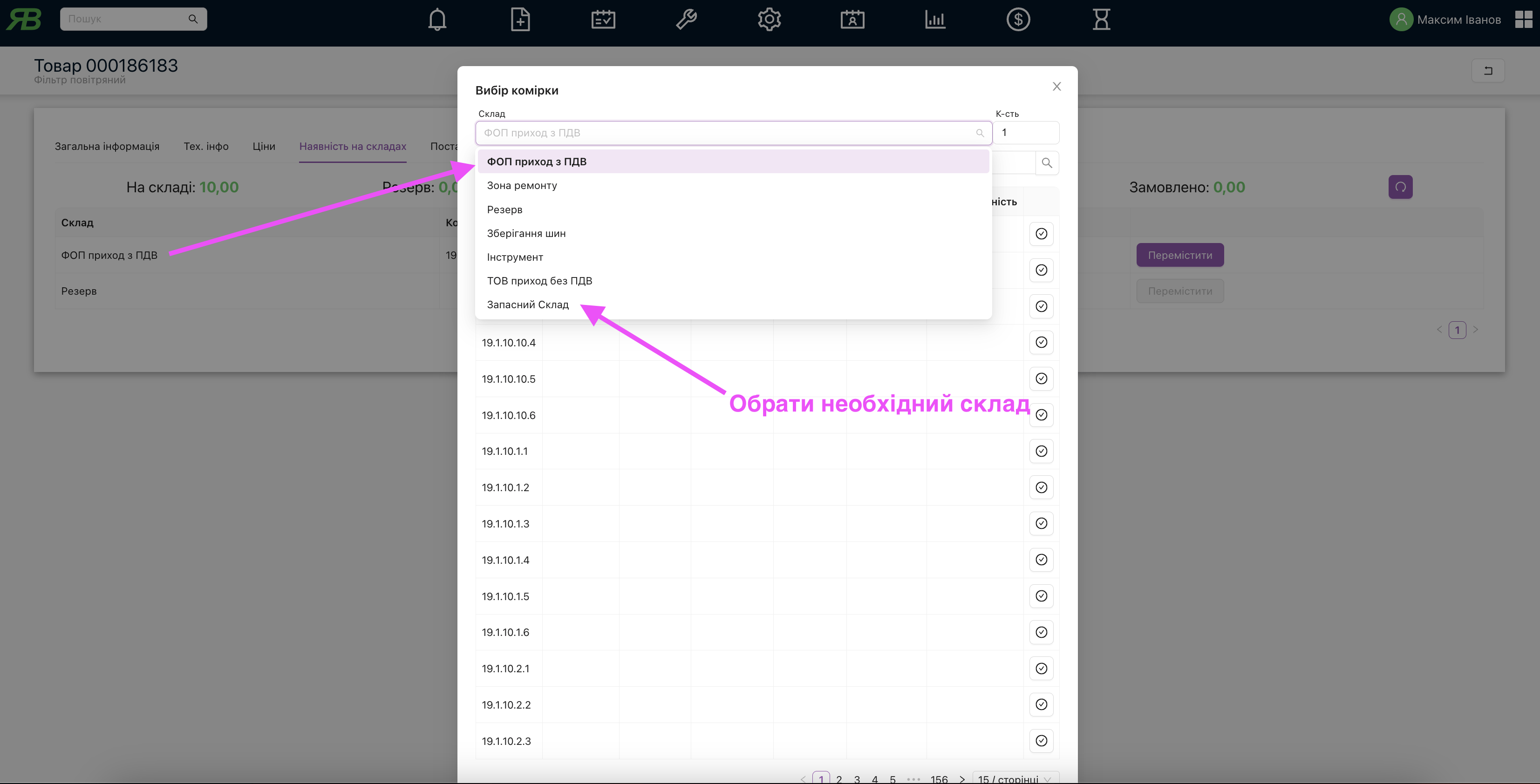Open notifications bell icon
The width and height of the screenshot is (1540, 784).
click(x=437, y=20)
